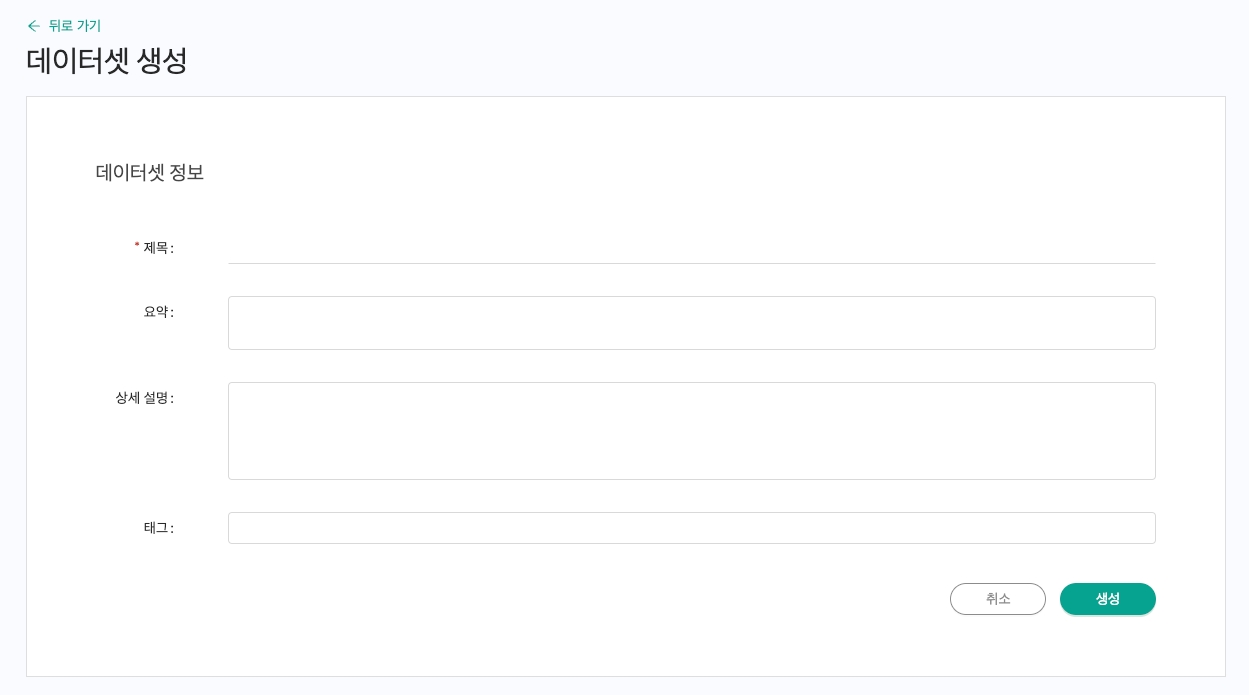The width and height of the screenshot is (1249, 695).
Task: Click the 데이터셋 정보 section heading
Action: point(150,172)
